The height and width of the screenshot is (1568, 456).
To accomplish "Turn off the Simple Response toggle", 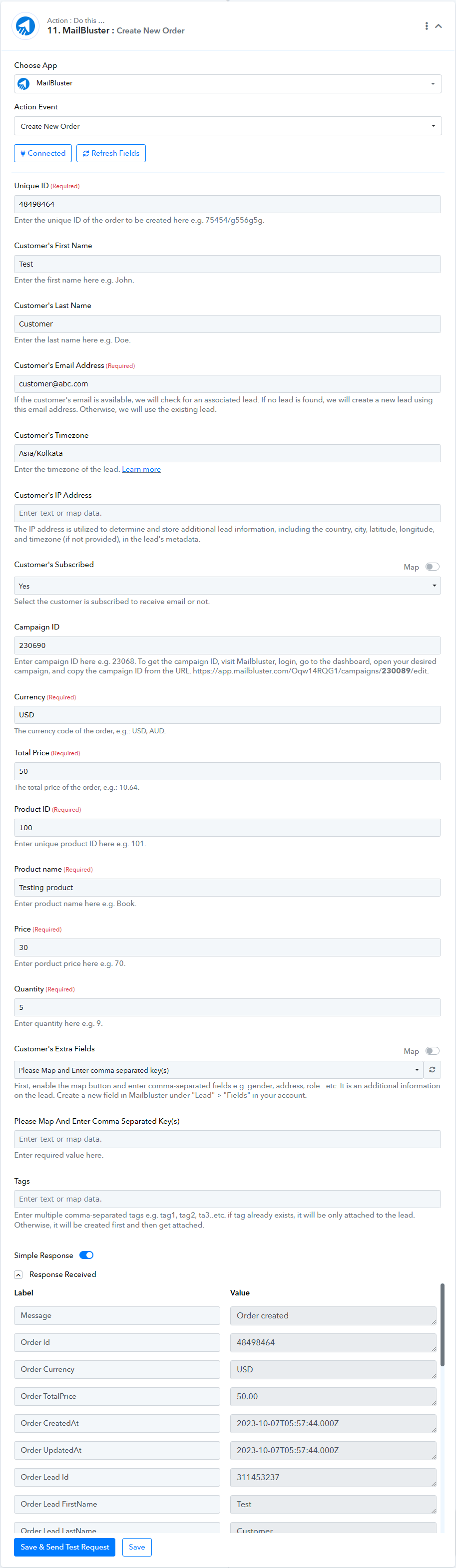I will pyautogui.click(x=86, y=1255).
